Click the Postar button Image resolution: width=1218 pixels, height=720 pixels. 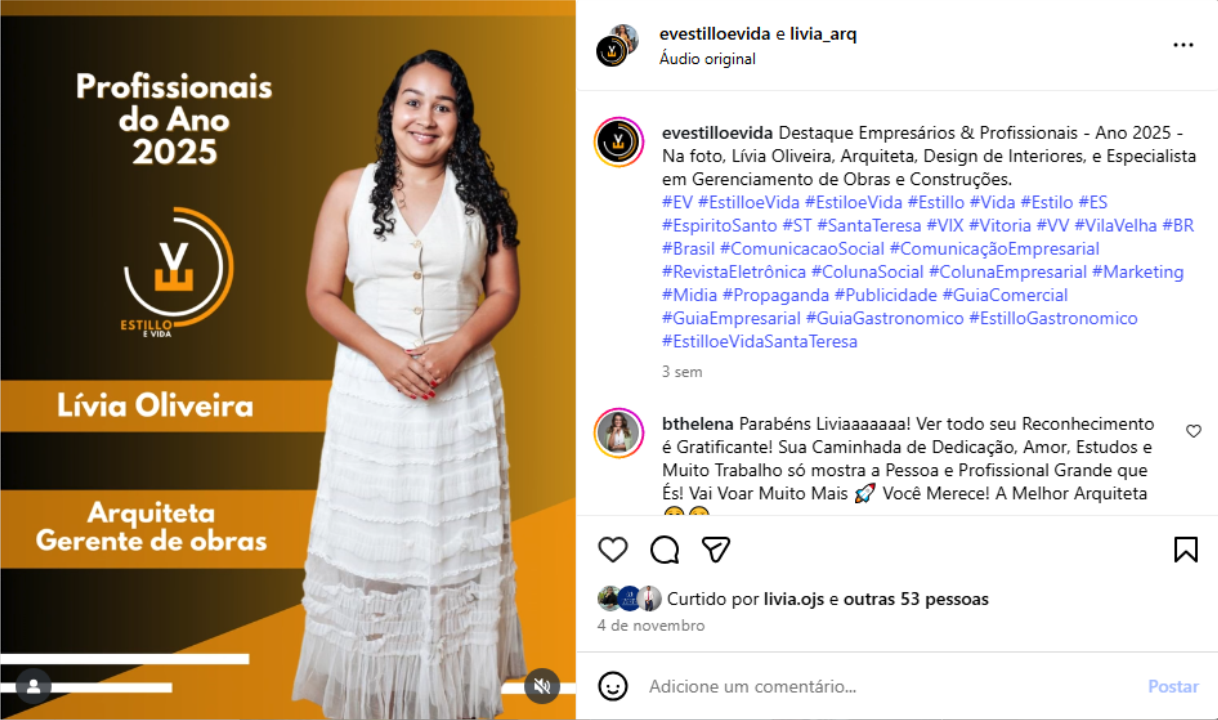[x=1173, y=687]
